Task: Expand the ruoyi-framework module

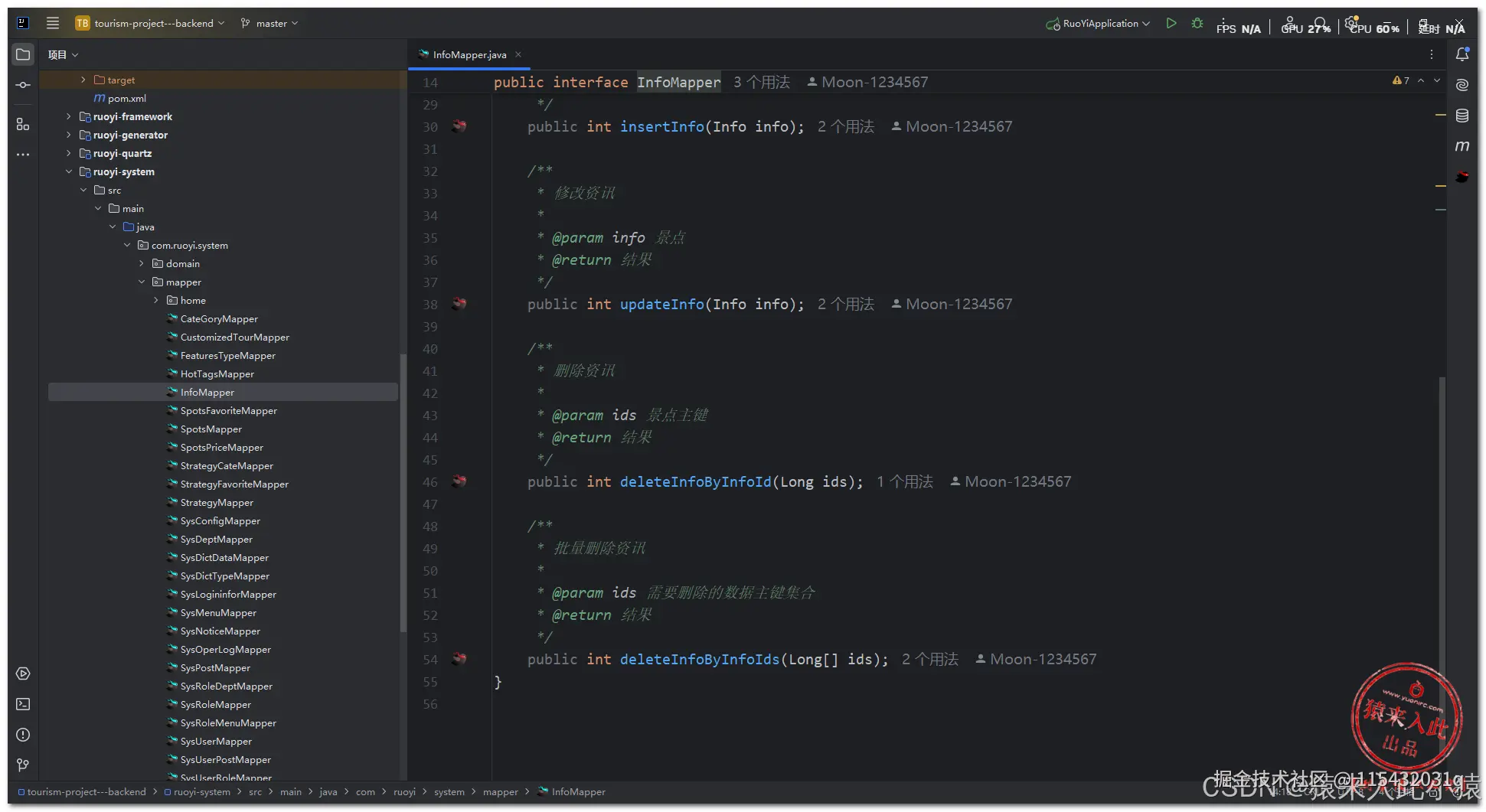Action: 69,116
